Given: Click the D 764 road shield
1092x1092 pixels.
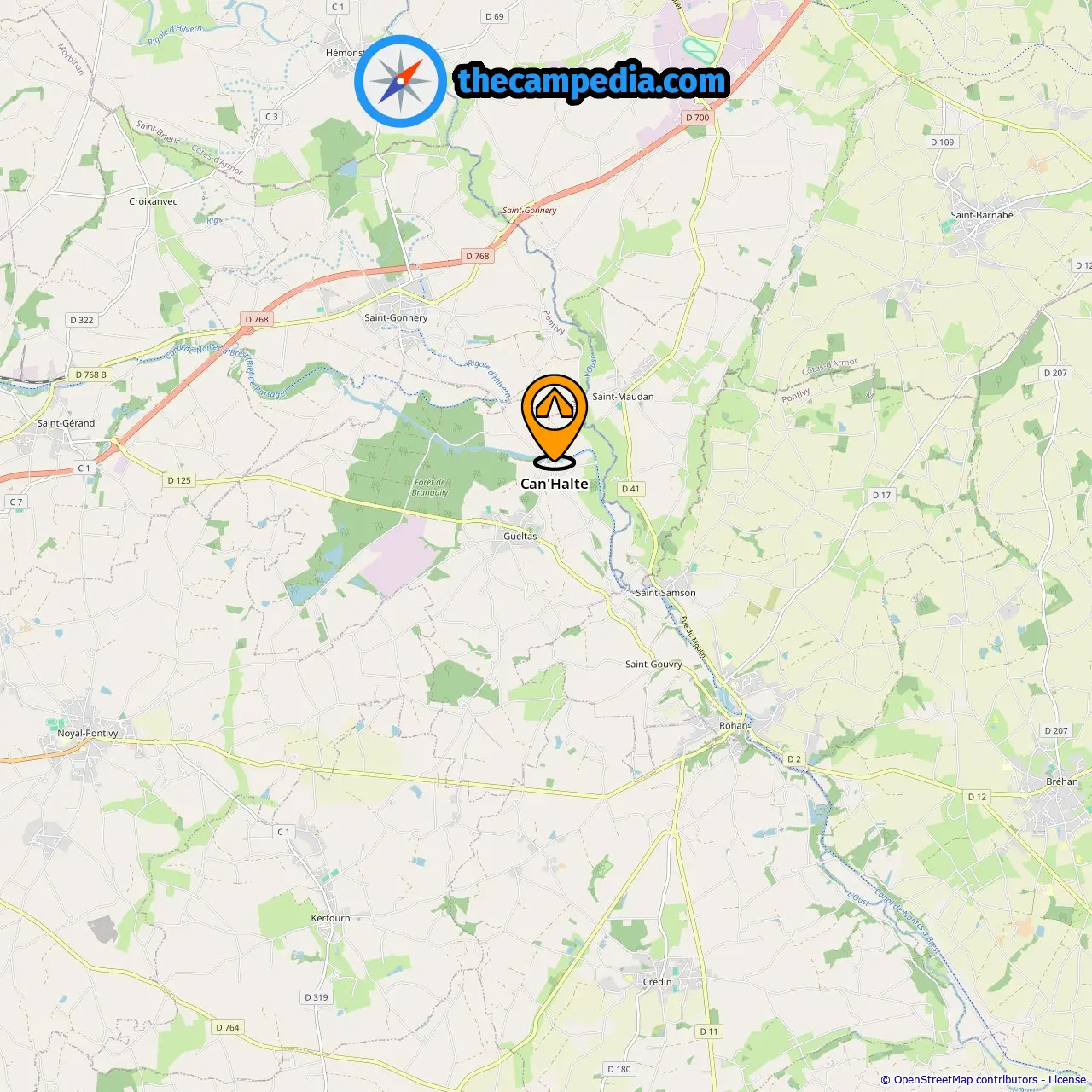Looking at the screenshot, I should pos(227,1027).
